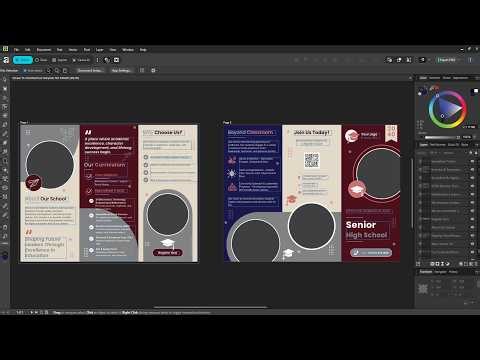Toggle visibility of the bottom visible layer row
Image resolution: width=480 pixels, height=360 pixels.
click(472, 252)
